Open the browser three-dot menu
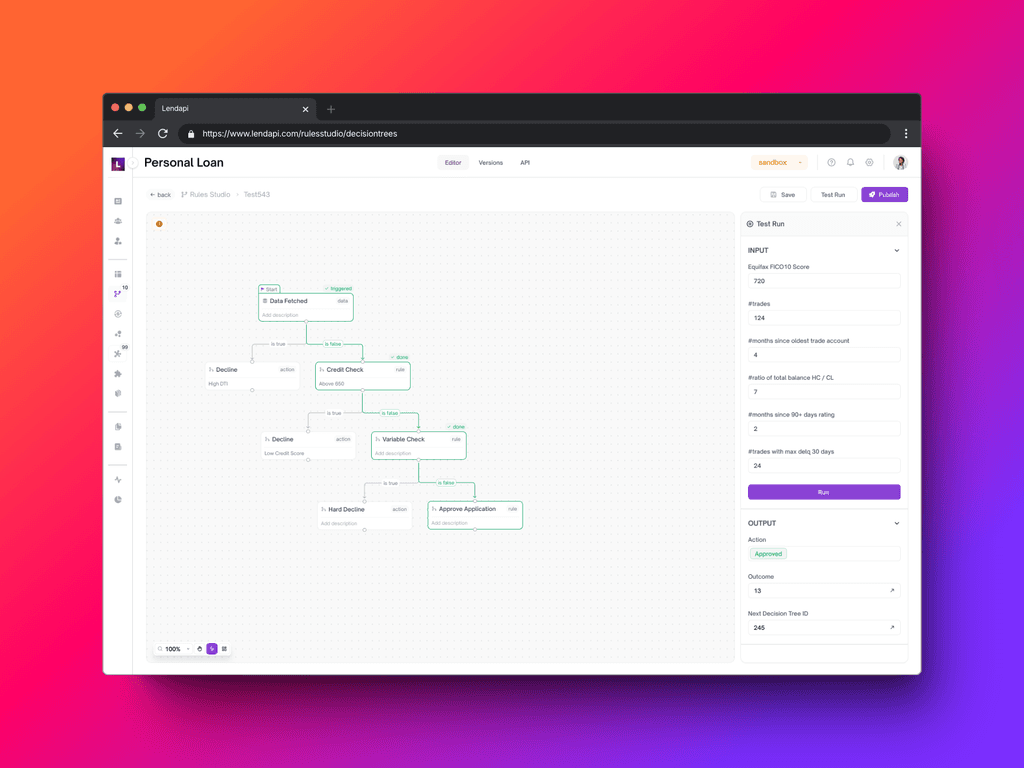This screenshot has height=768, width=1024. pos(906,134)
